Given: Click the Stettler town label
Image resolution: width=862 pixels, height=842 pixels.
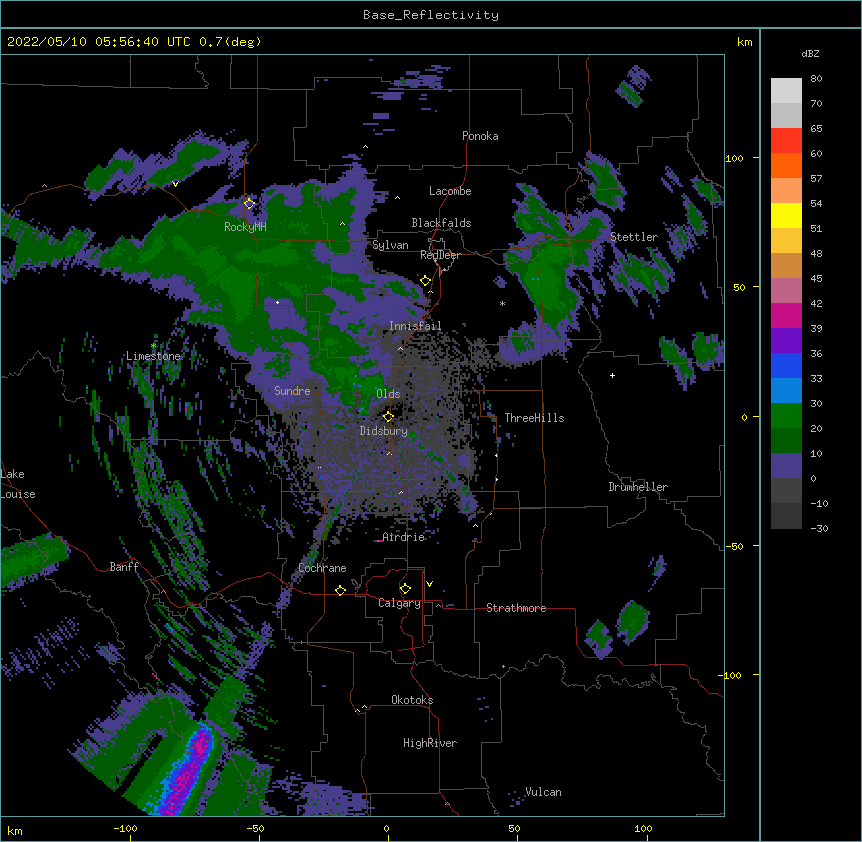Looking at the screenshot, I should tap(634, 237).
